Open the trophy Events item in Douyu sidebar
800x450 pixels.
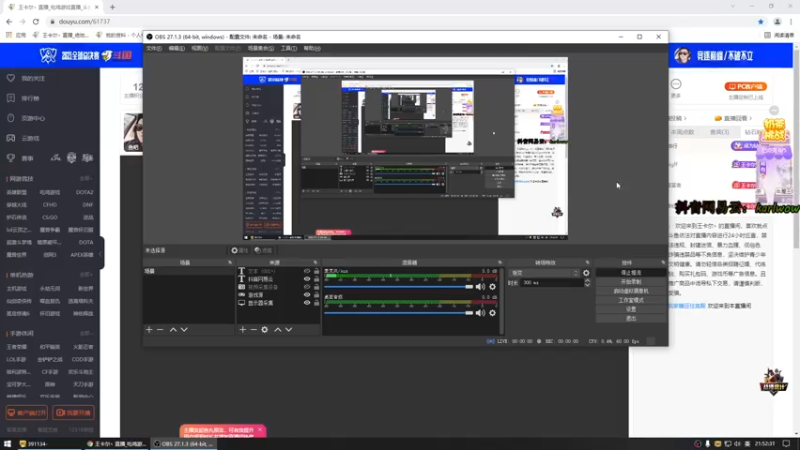click(x=20, y=158)
